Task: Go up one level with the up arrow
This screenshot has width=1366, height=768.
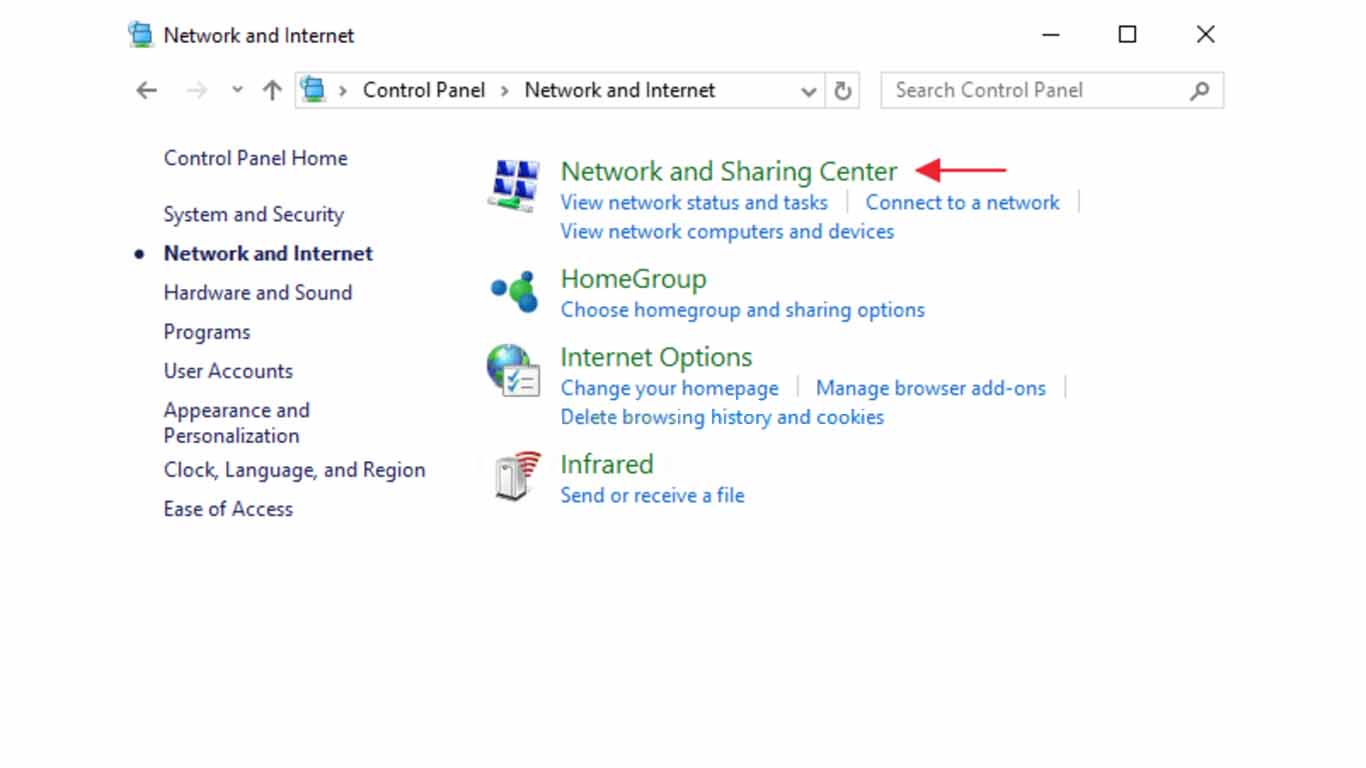Action: click(x=270, y=89)
